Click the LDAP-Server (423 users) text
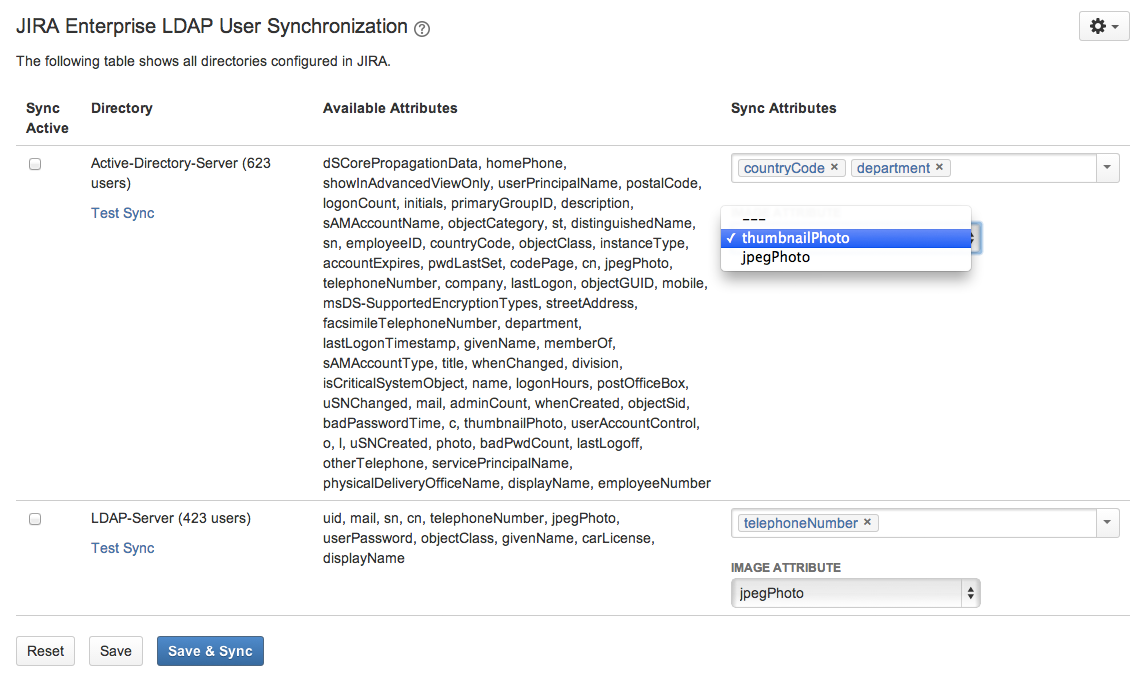 171,518
